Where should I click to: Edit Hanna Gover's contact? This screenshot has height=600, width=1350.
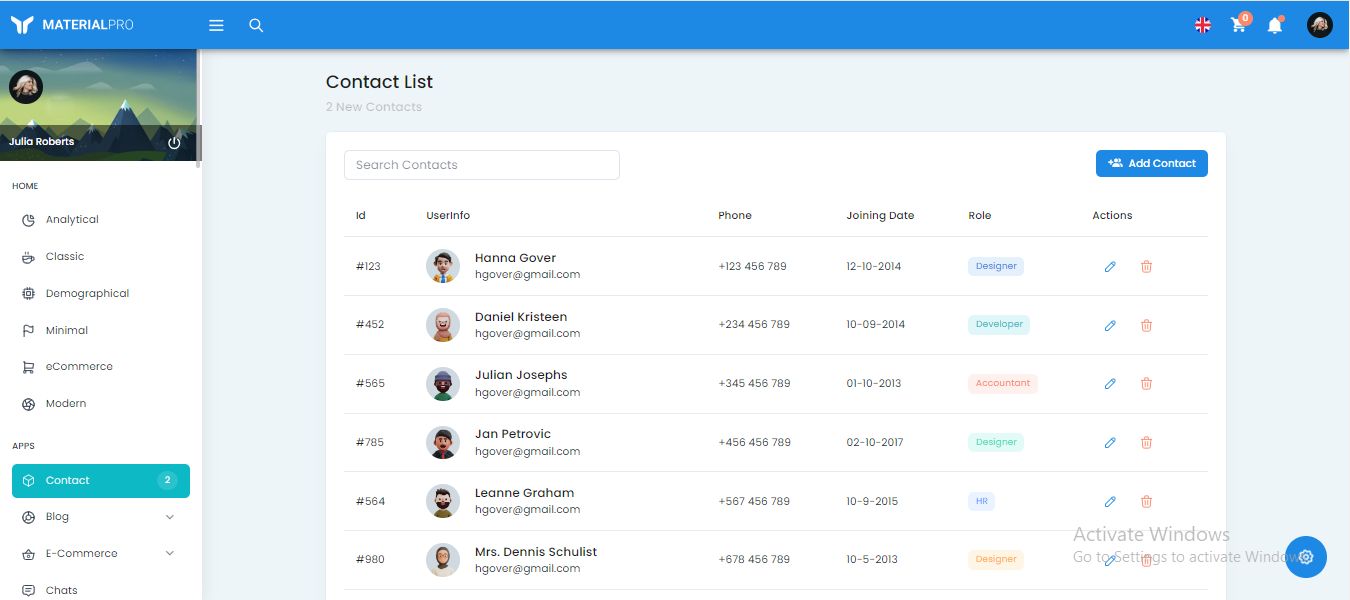pyautogui.click(x=1110, y=267)
